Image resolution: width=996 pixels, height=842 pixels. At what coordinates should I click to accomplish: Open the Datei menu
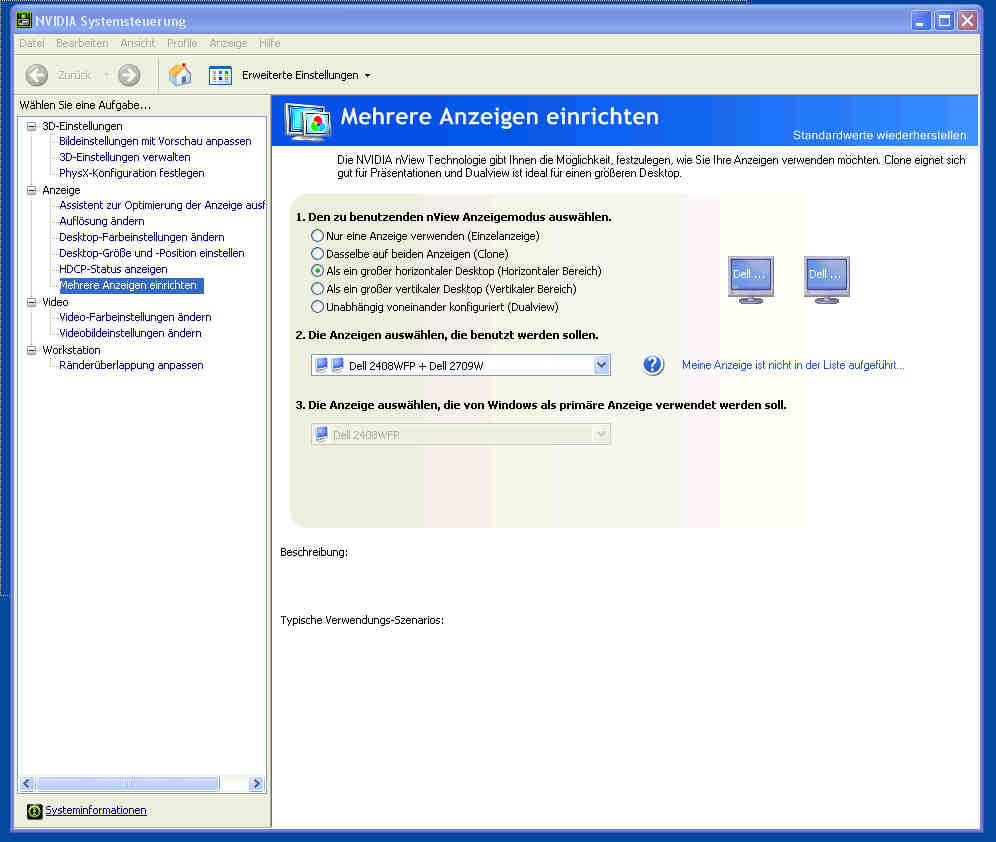click(x=32, y=43)
